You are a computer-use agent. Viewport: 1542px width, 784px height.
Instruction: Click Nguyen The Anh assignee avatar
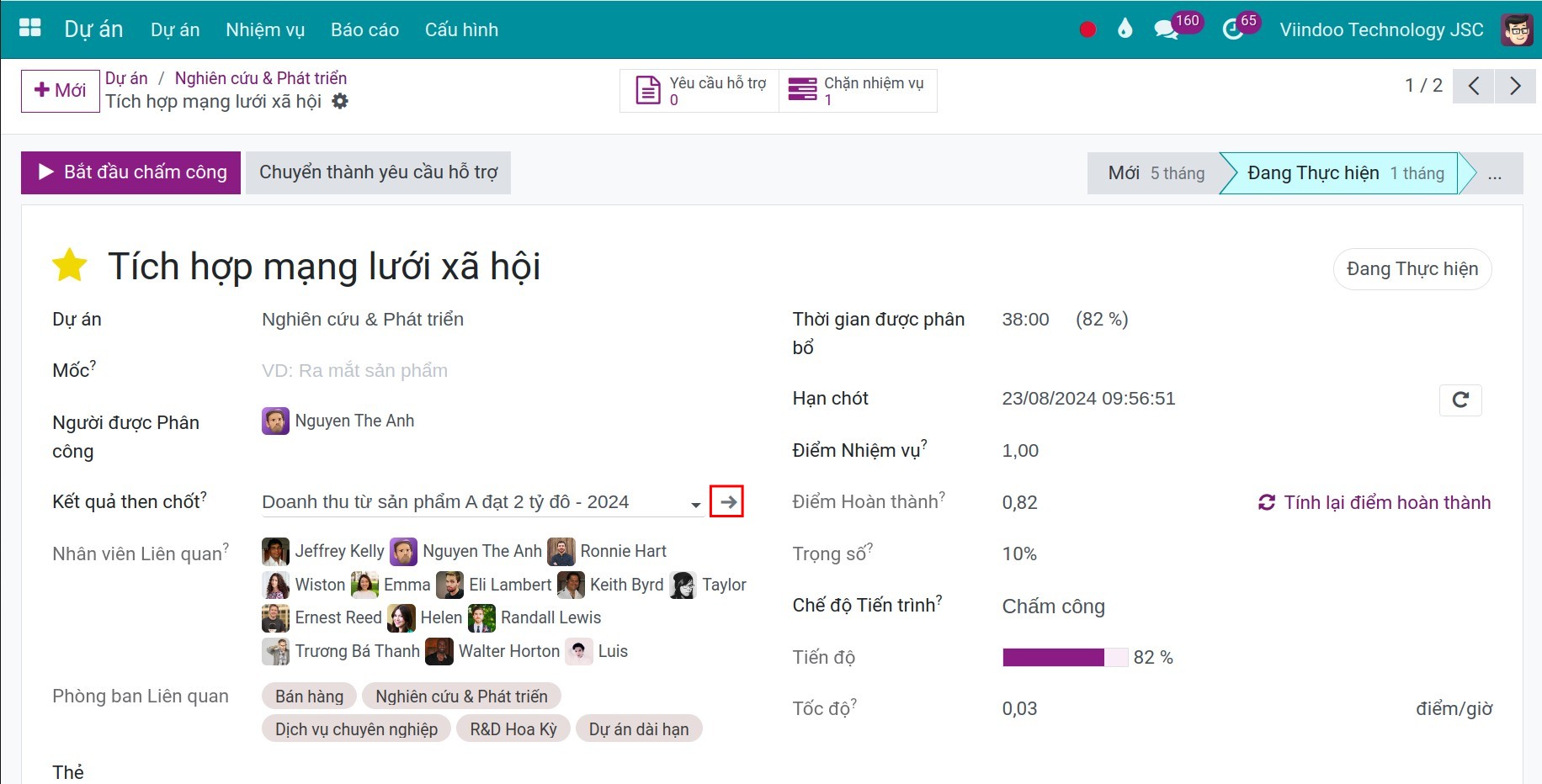[275, 421]
